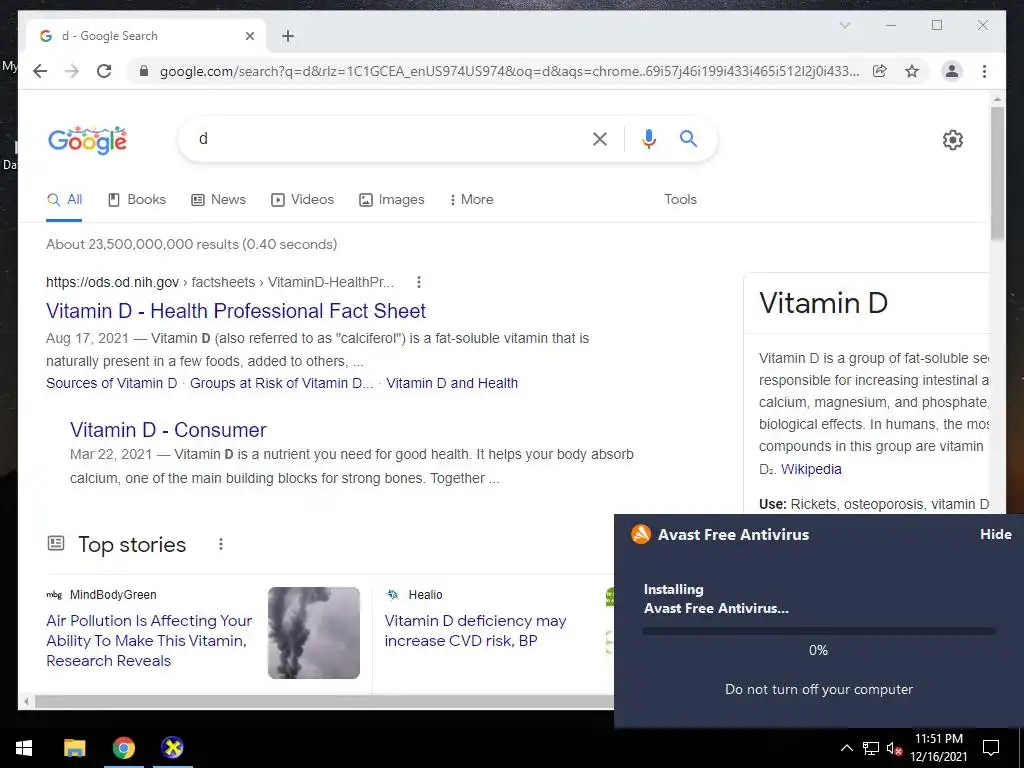This screenshot has width=1024, height=768.
Task: Hide the Avast installer popup
Action: tap(996, 534)
